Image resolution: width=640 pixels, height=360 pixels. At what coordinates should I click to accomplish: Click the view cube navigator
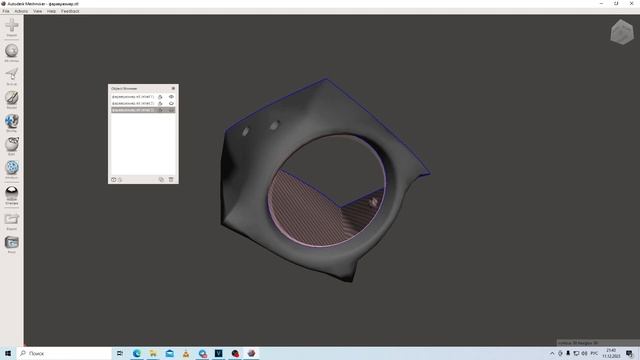coord(622,31)
